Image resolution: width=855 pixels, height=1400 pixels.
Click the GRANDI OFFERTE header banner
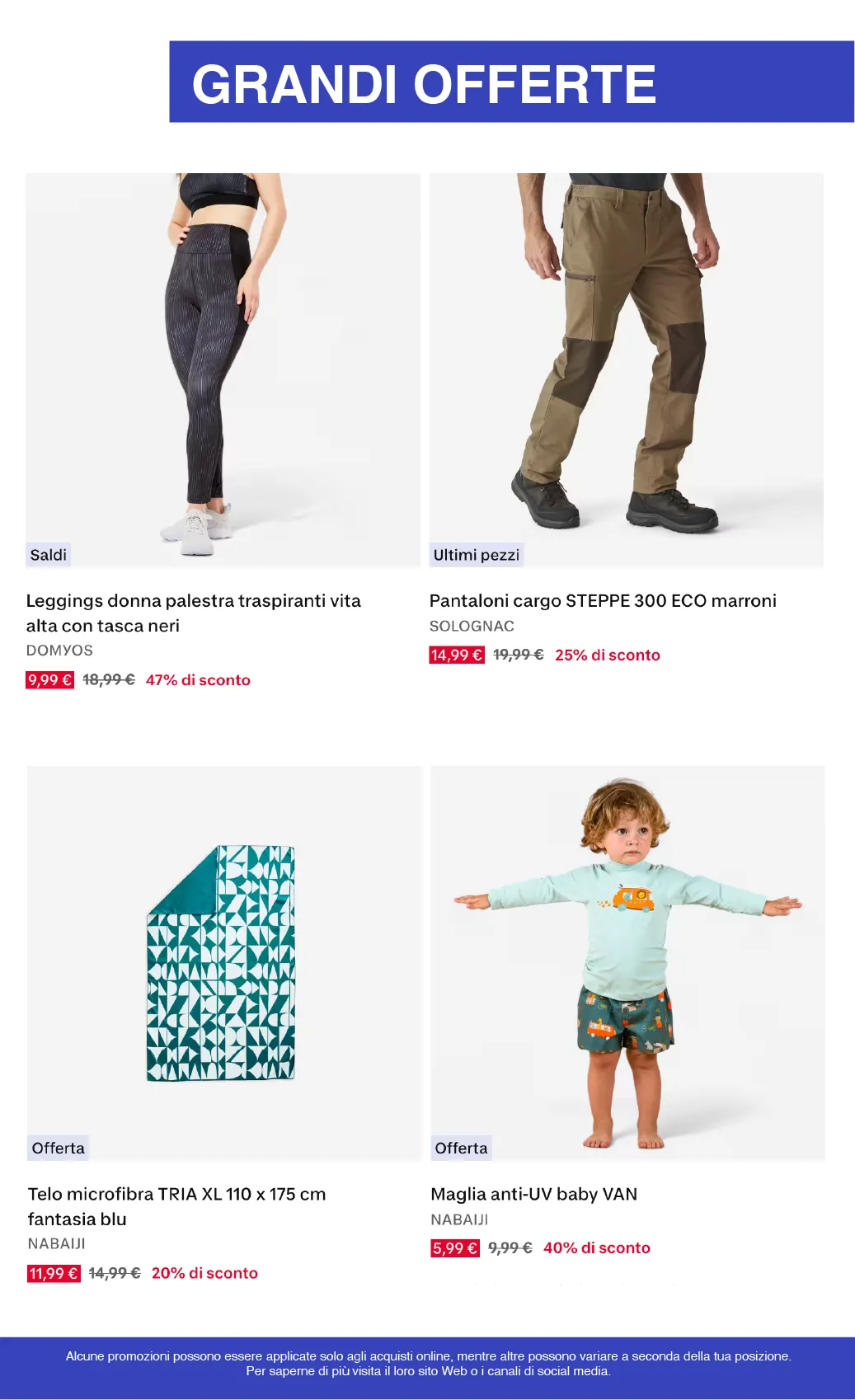[x=512, y=82]
